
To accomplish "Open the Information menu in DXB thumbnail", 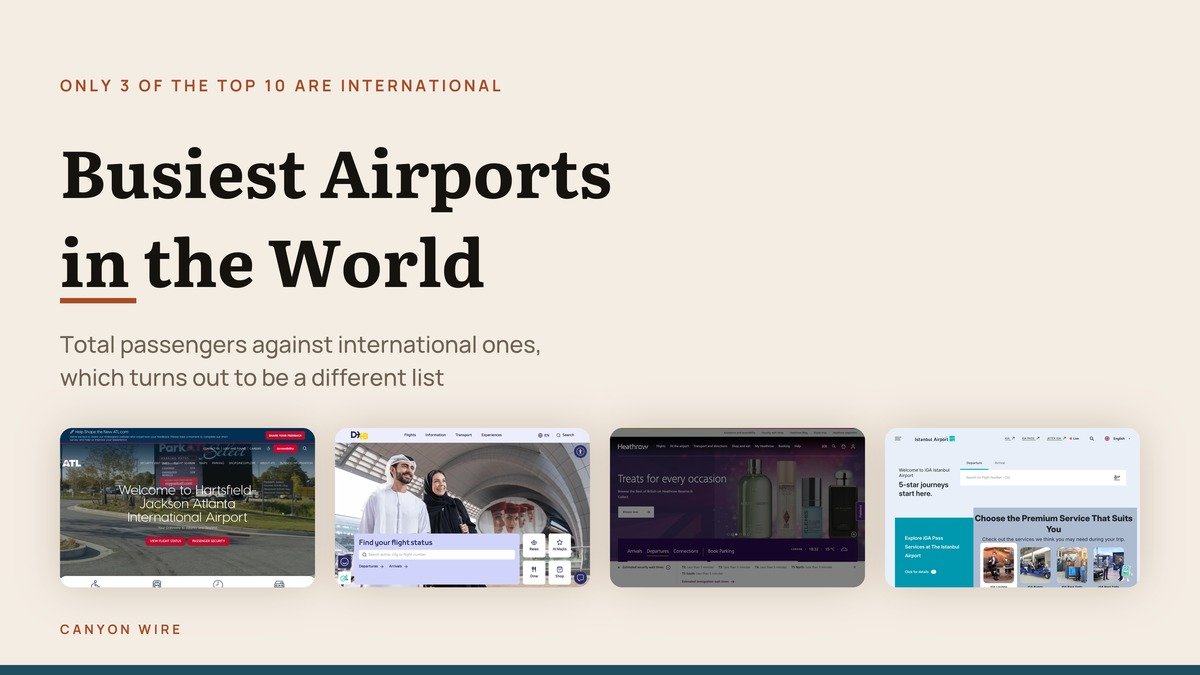I will click(x=435, y=435).
